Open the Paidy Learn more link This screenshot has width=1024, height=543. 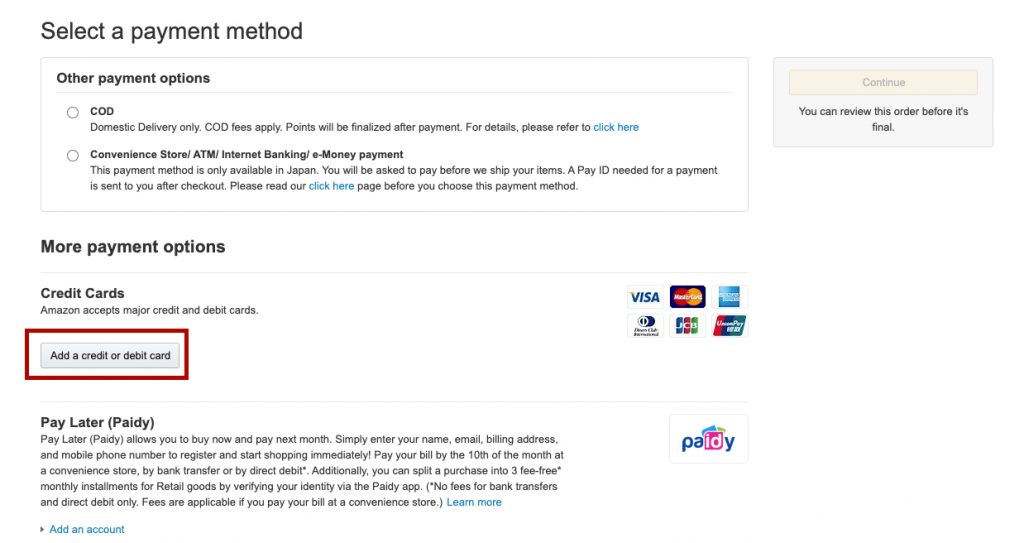tap(474, 502)
